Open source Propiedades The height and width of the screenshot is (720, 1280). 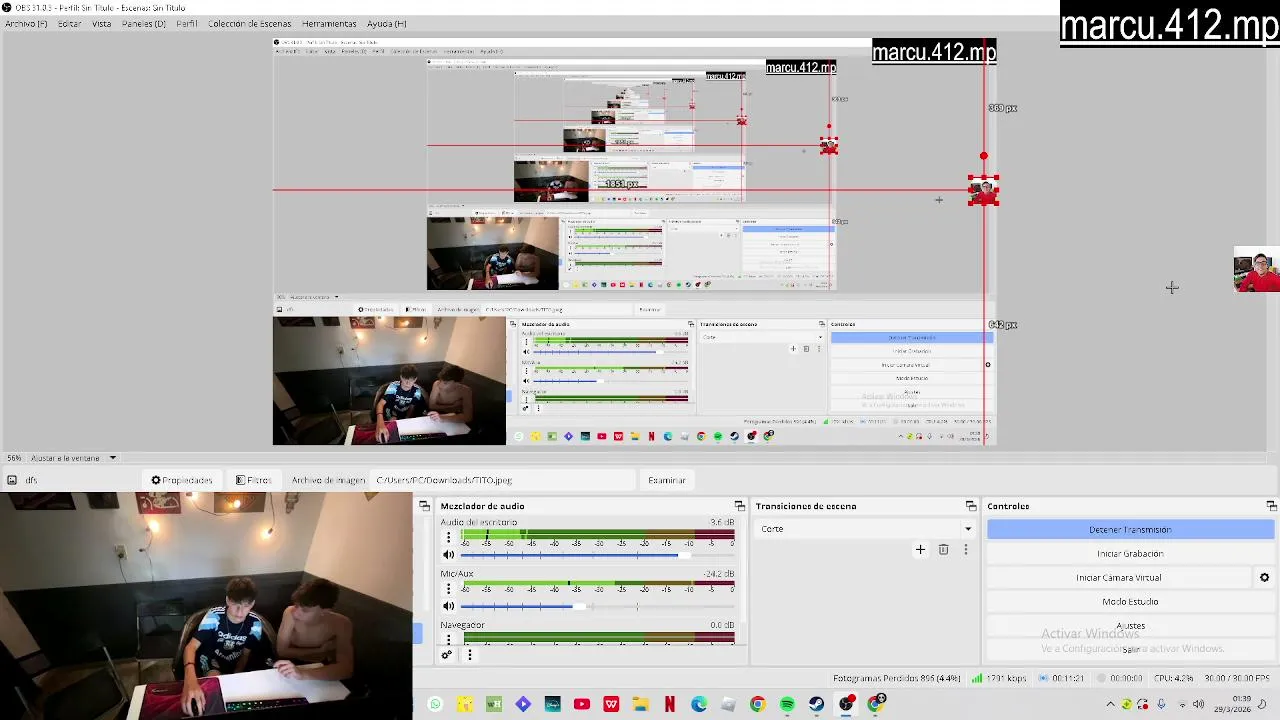182,480
